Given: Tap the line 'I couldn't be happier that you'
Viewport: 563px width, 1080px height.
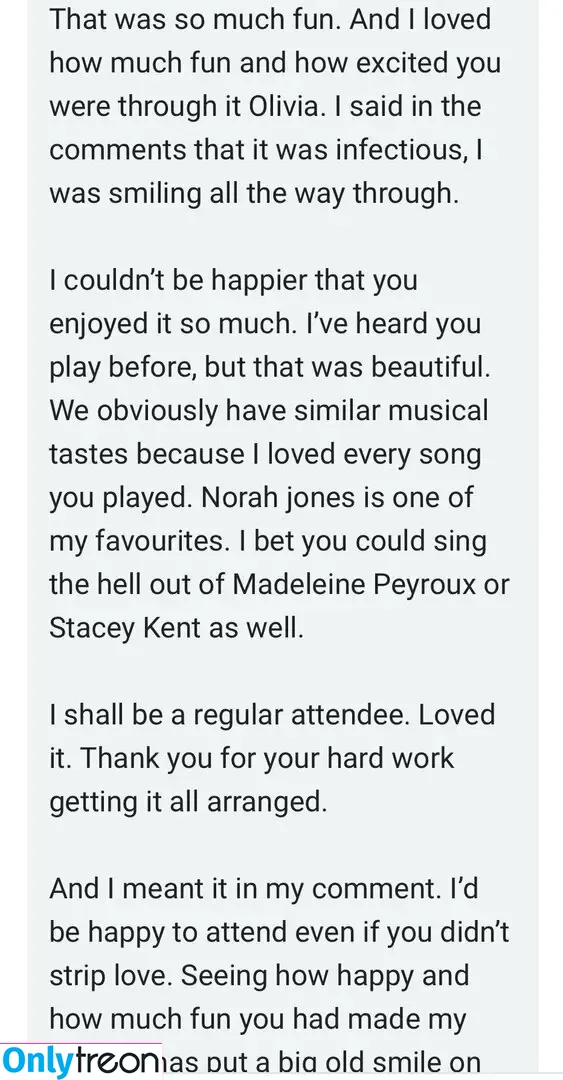Looking at the screenshot, I should point(233,281).
